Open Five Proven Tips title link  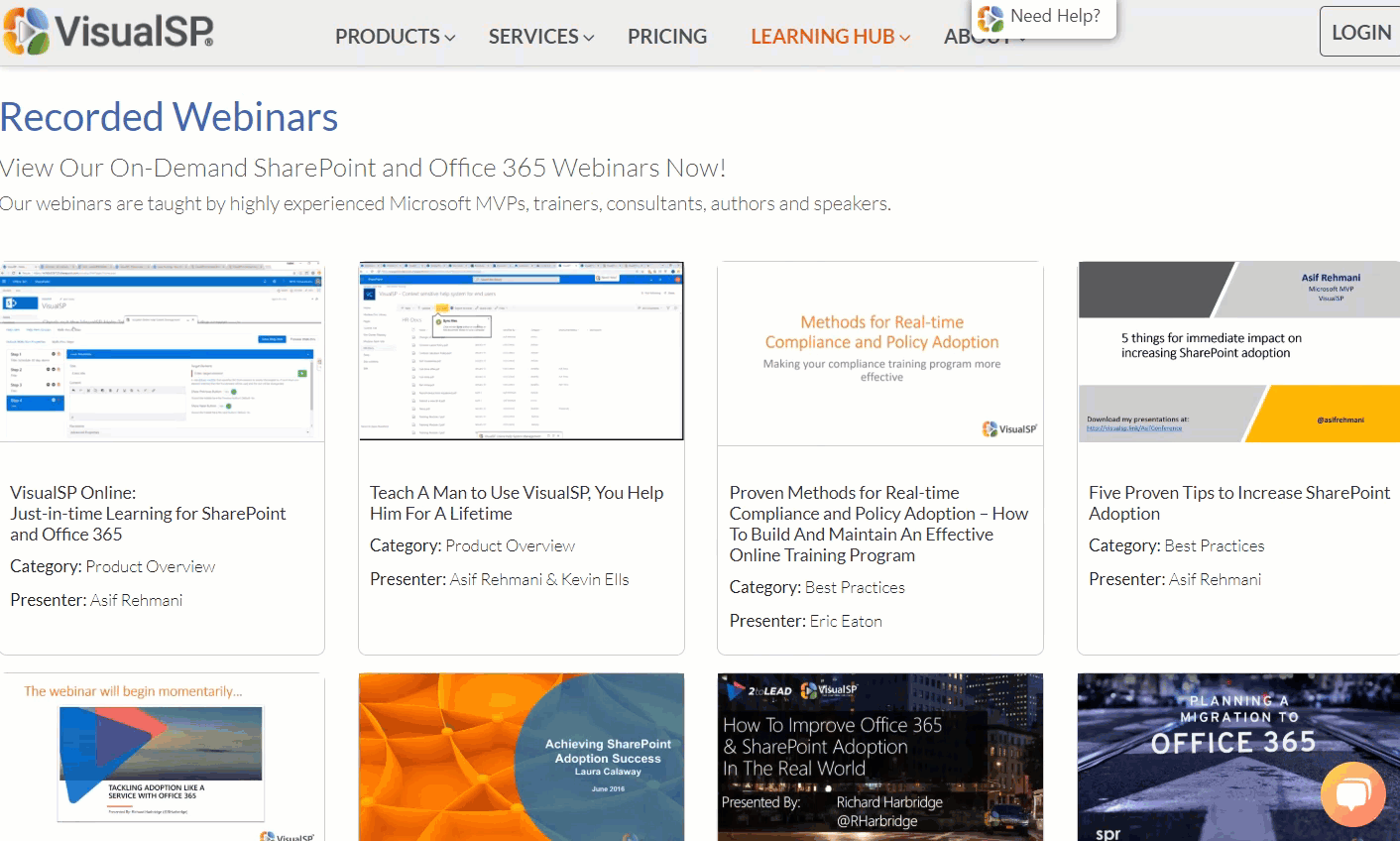1239,503
